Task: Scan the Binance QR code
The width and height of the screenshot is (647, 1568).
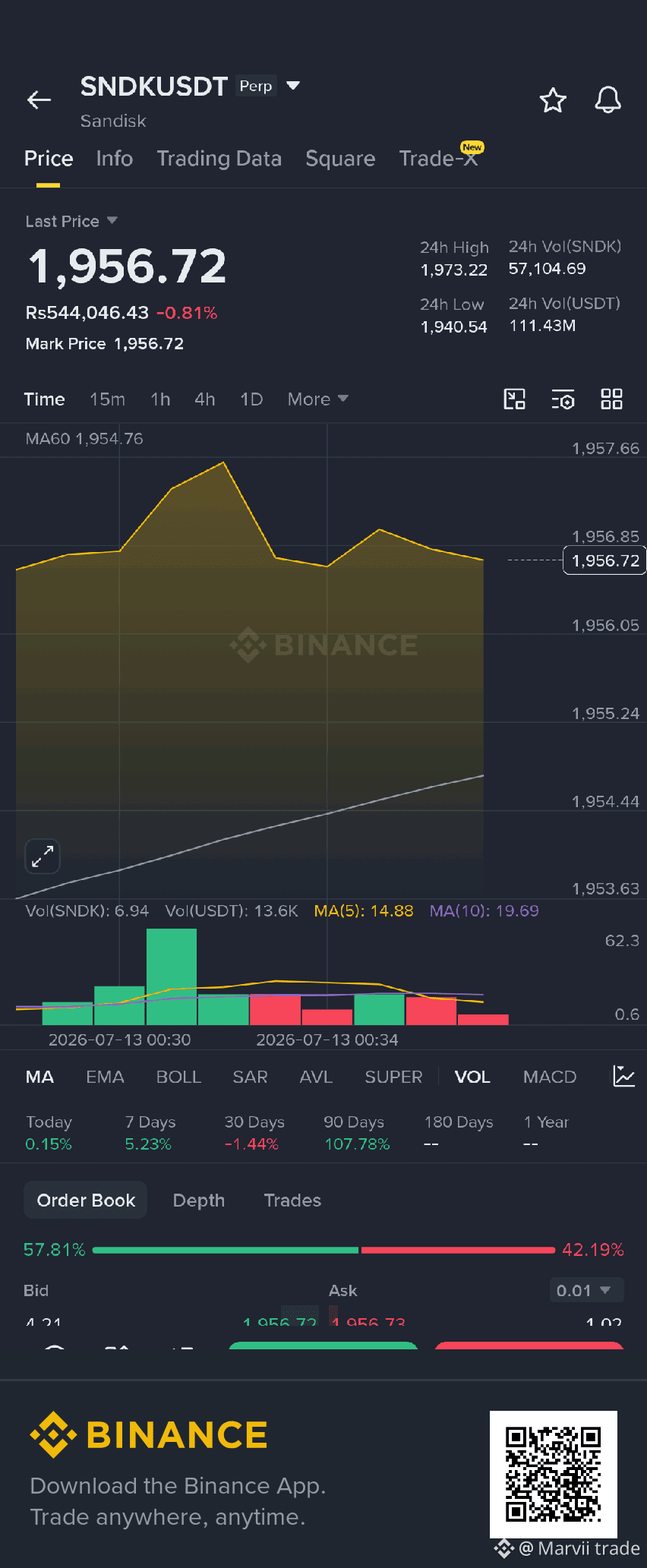Action: pyautogui.click(x=554, y=1474)
